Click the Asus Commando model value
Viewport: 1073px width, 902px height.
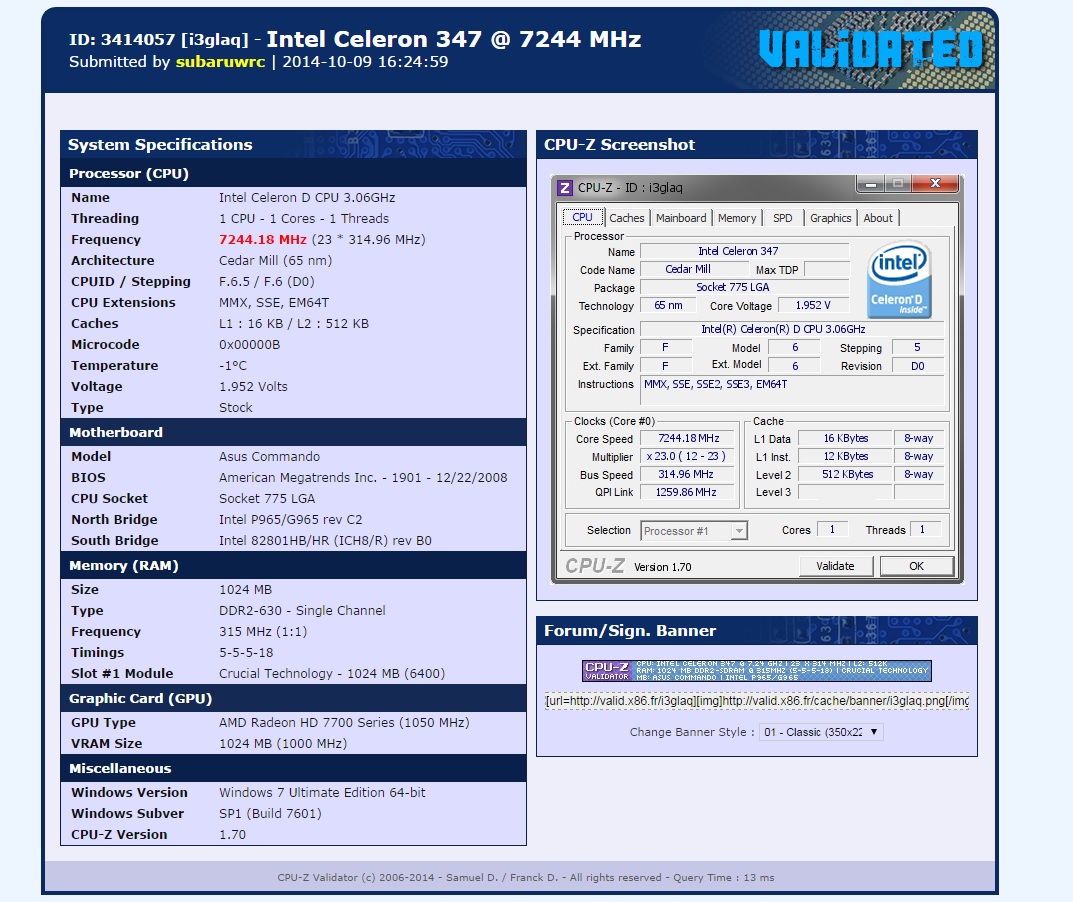(270, 456)
